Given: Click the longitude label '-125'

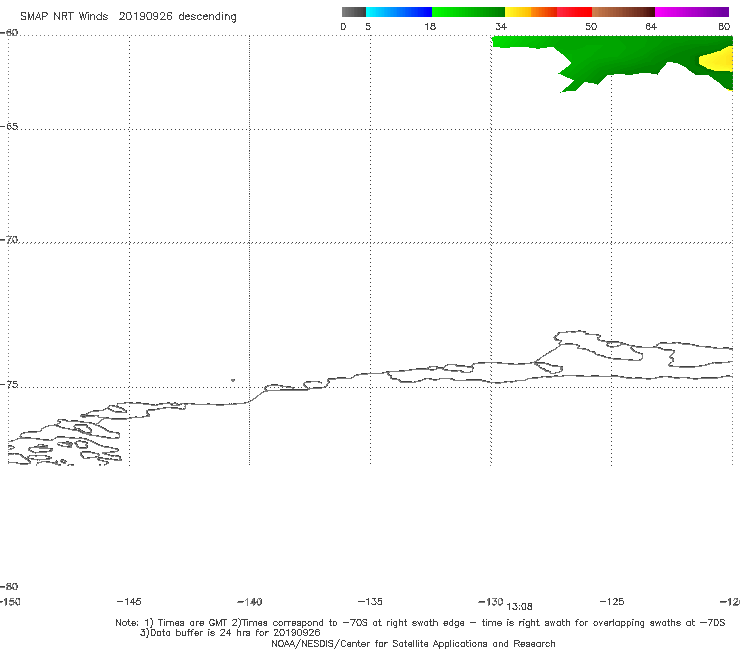Looking at the screenshot, I should (x=612, y=601).
